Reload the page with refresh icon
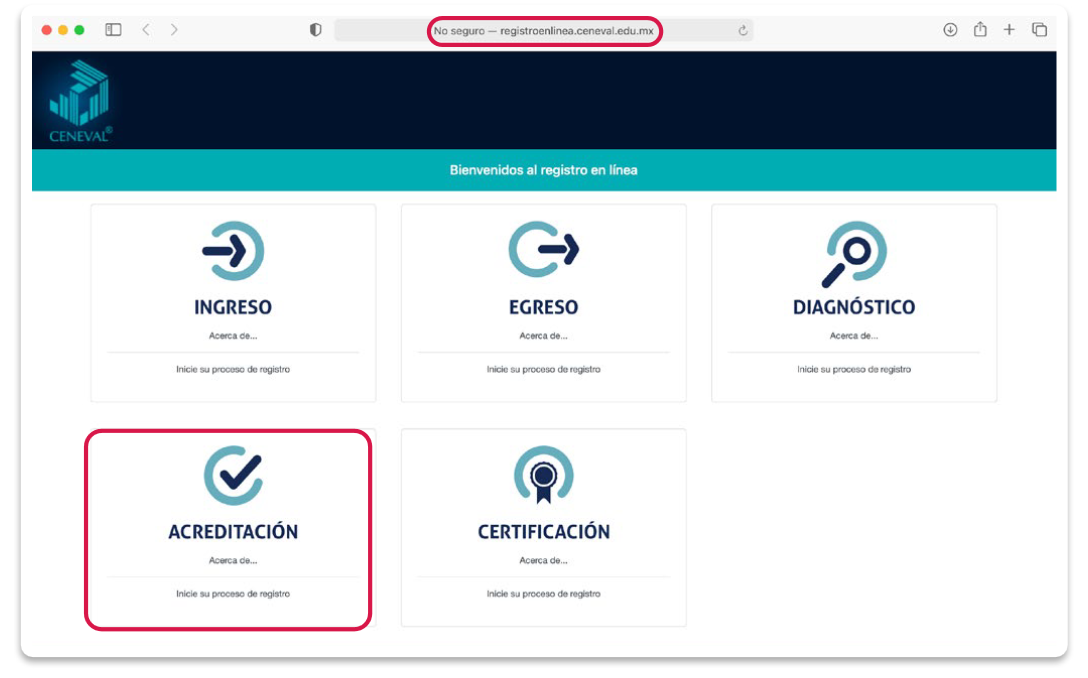The height and width of the screenshot is (678, 1088). click(x=742, y=31)
